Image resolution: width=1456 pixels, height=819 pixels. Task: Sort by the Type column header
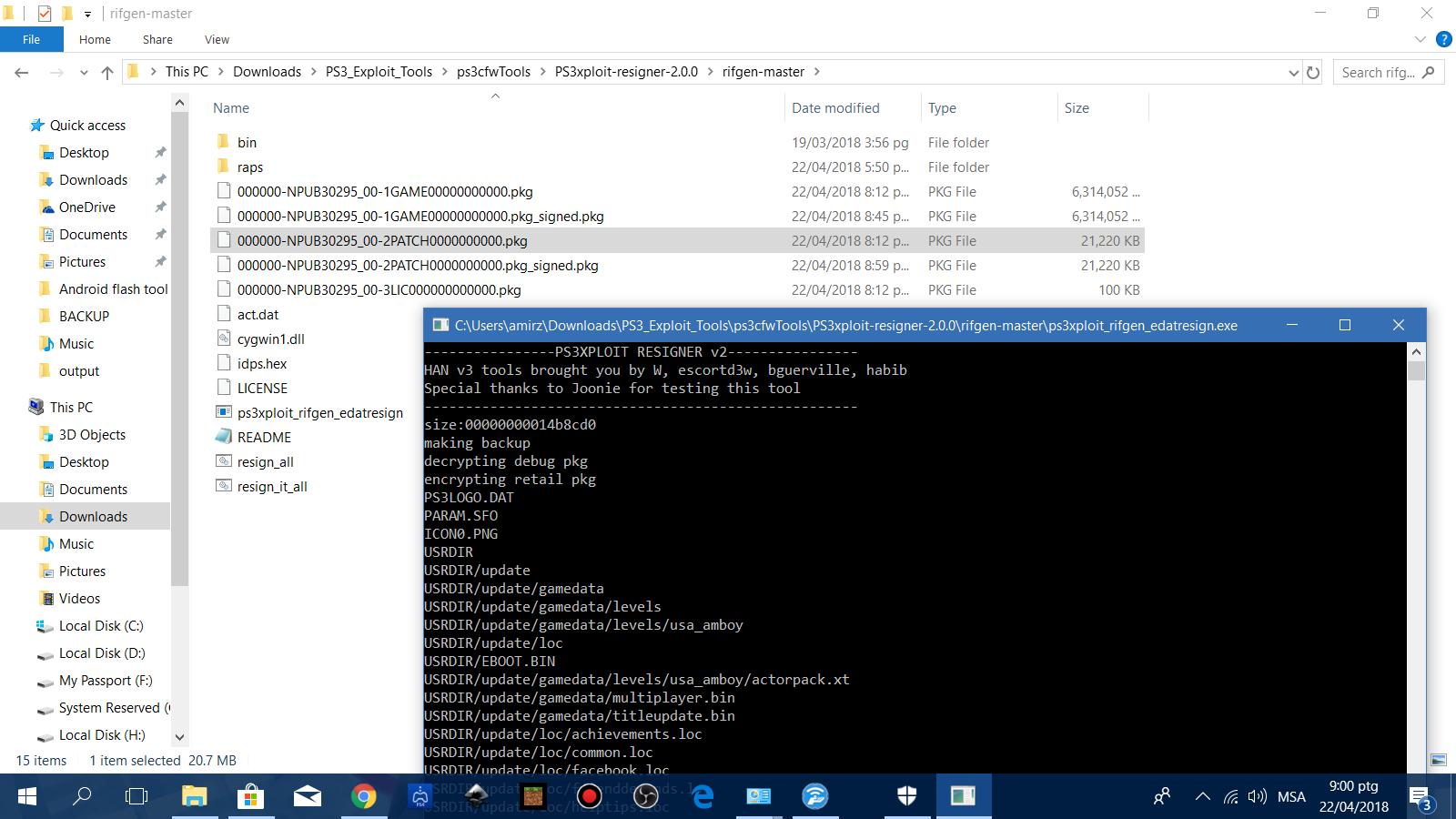pyautogui.click(x=942, y=108)
